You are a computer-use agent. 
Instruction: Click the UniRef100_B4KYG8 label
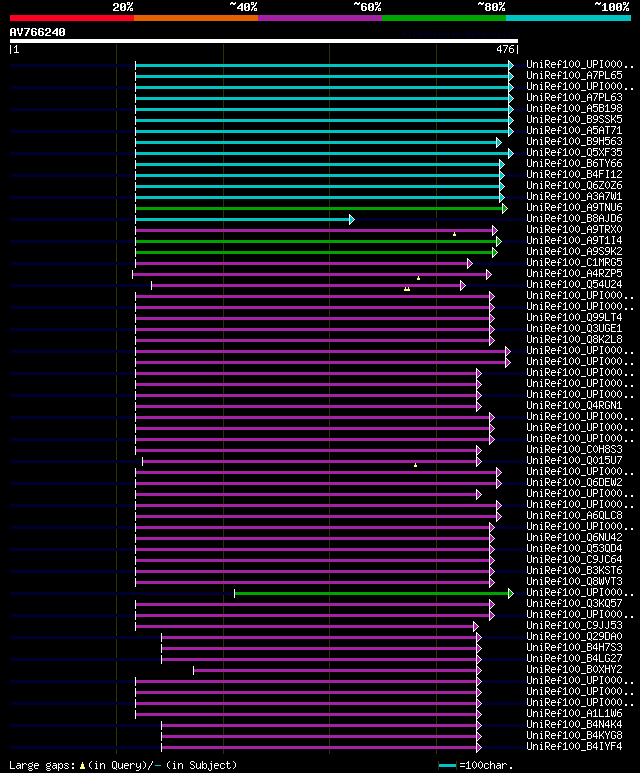point(574,736)
